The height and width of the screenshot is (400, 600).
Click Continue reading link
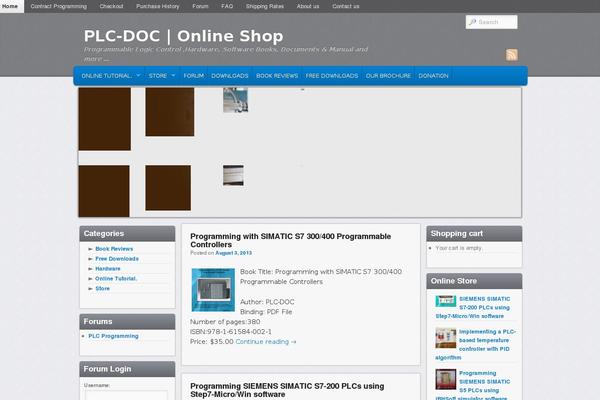[x=266, y=341]
